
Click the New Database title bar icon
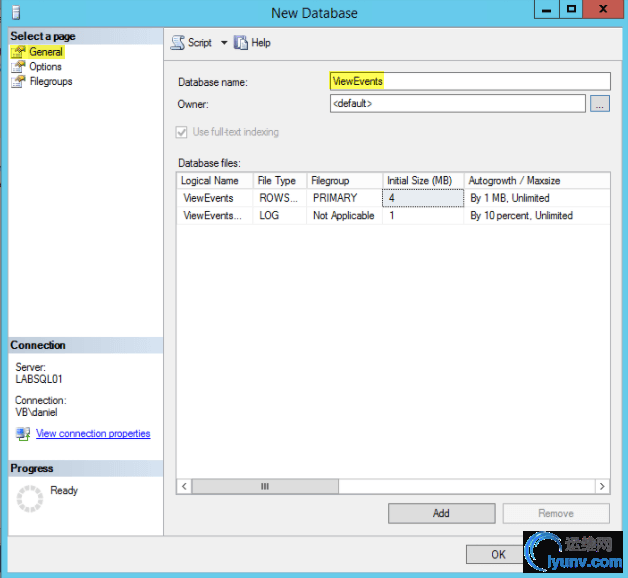(x=16, y=12)
